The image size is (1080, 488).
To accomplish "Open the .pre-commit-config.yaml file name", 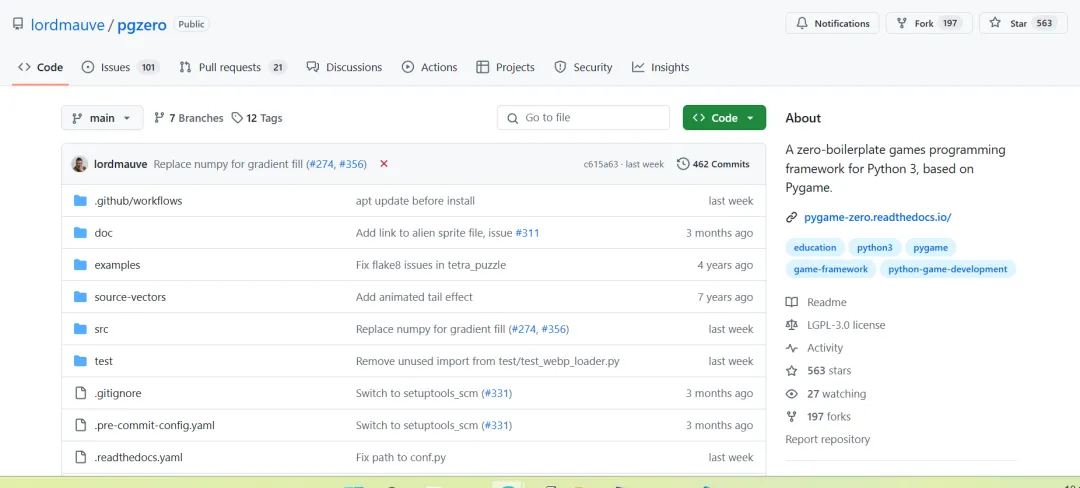I will (x=154, y=425).
